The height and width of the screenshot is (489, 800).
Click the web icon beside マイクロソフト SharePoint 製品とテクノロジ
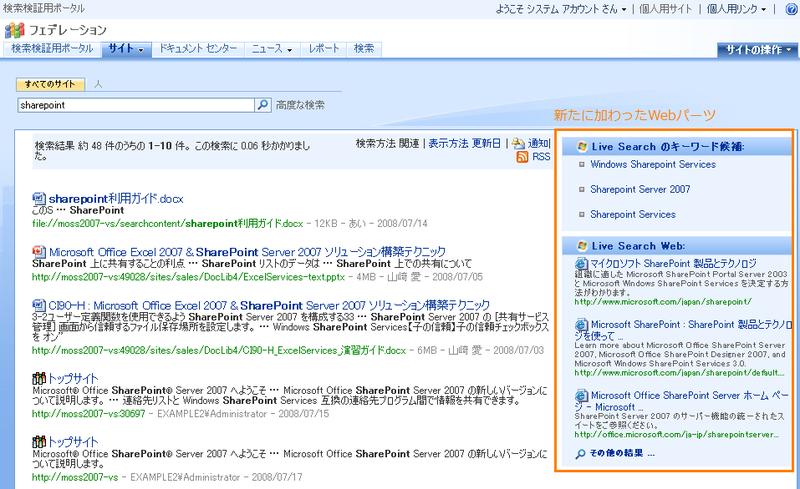coord(581,264)
